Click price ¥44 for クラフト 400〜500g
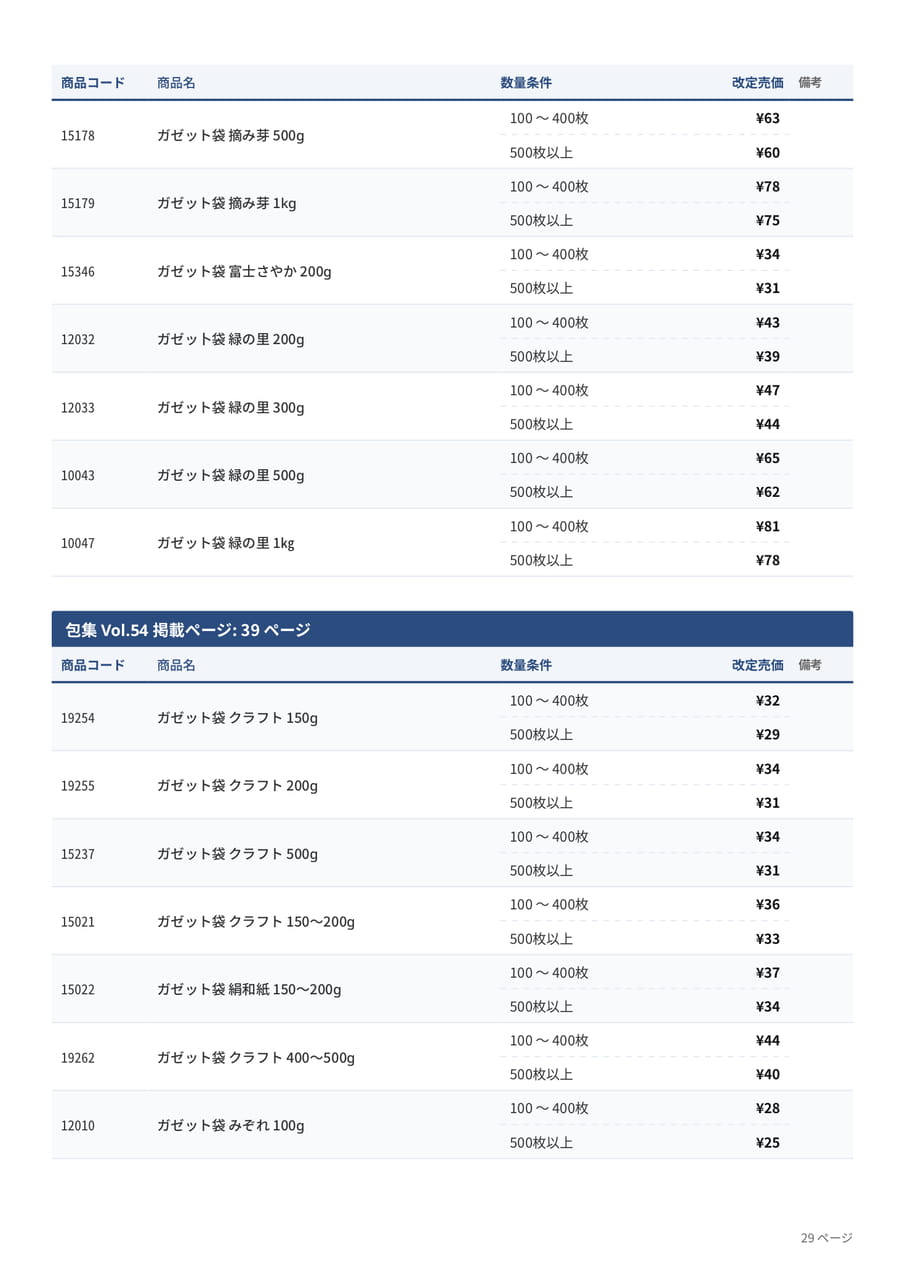 [x=768, y=1040]
